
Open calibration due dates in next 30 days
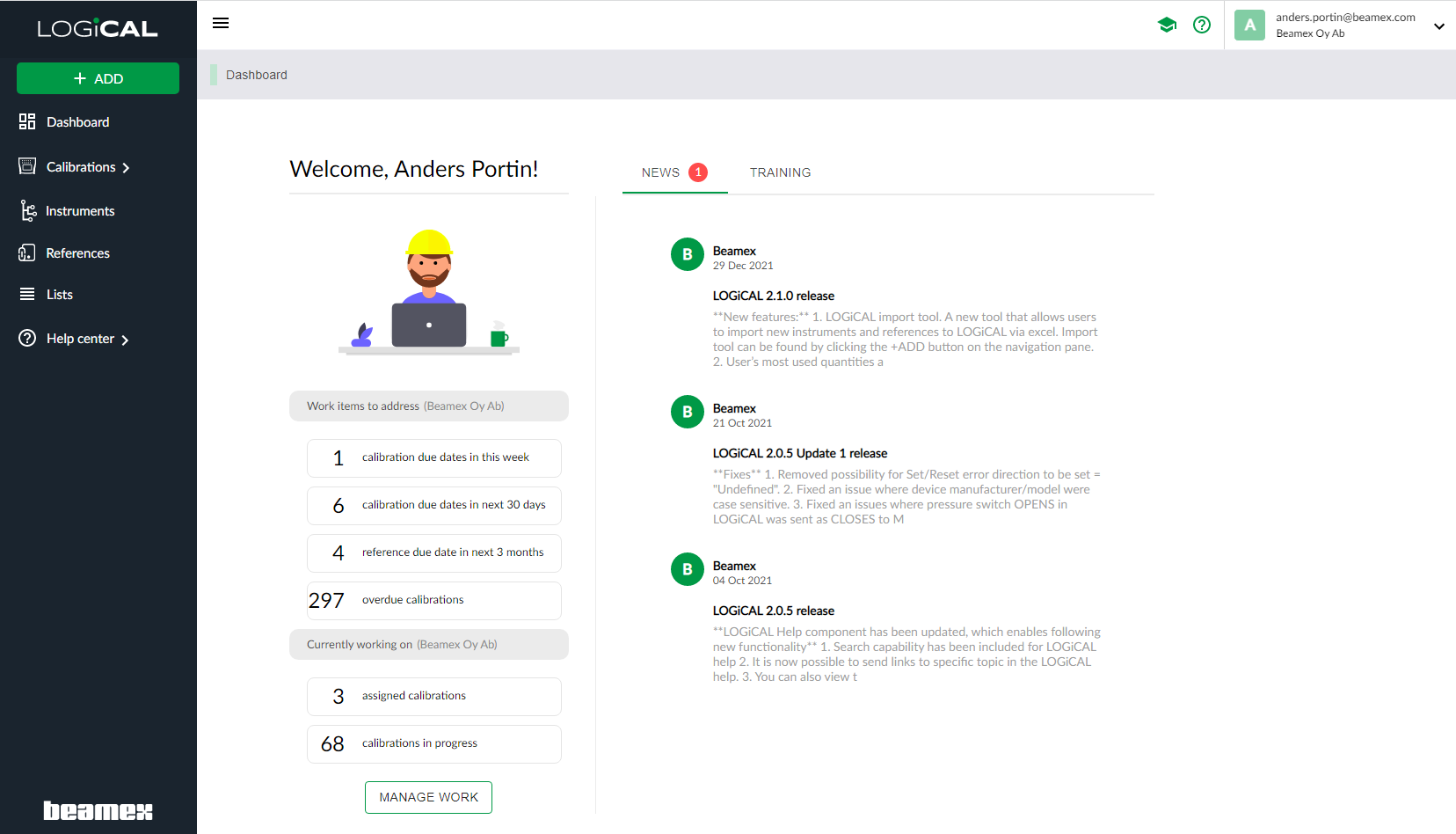pos(434,506)
